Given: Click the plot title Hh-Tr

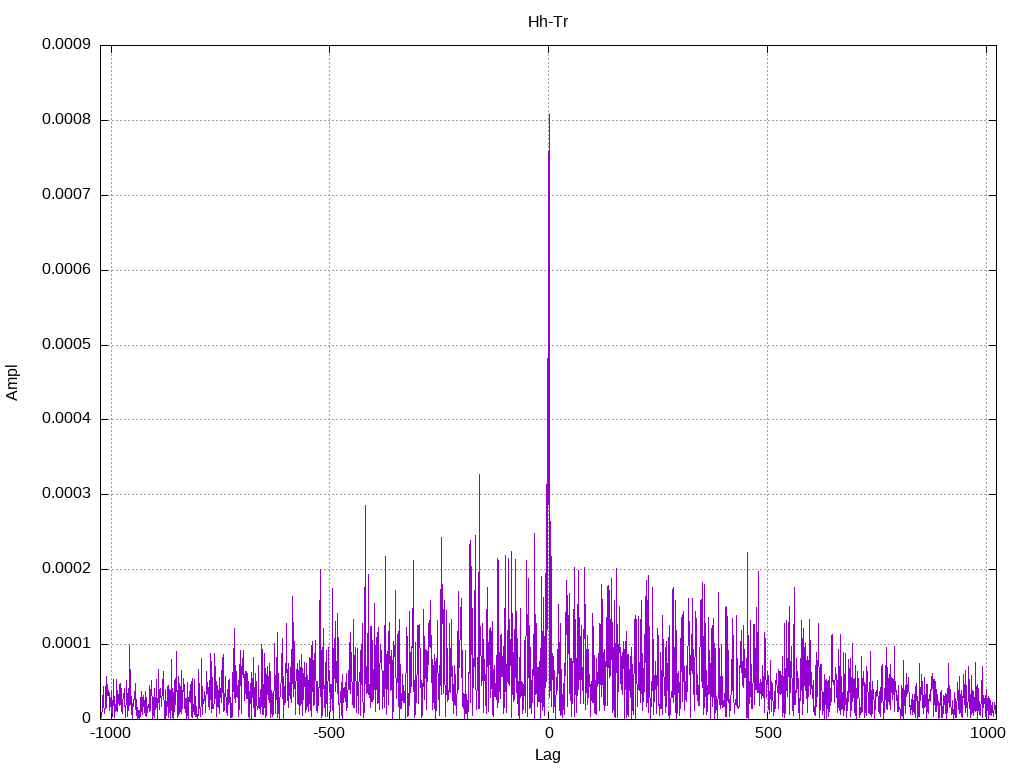Looking at the screenshot, I should point(548,22).
